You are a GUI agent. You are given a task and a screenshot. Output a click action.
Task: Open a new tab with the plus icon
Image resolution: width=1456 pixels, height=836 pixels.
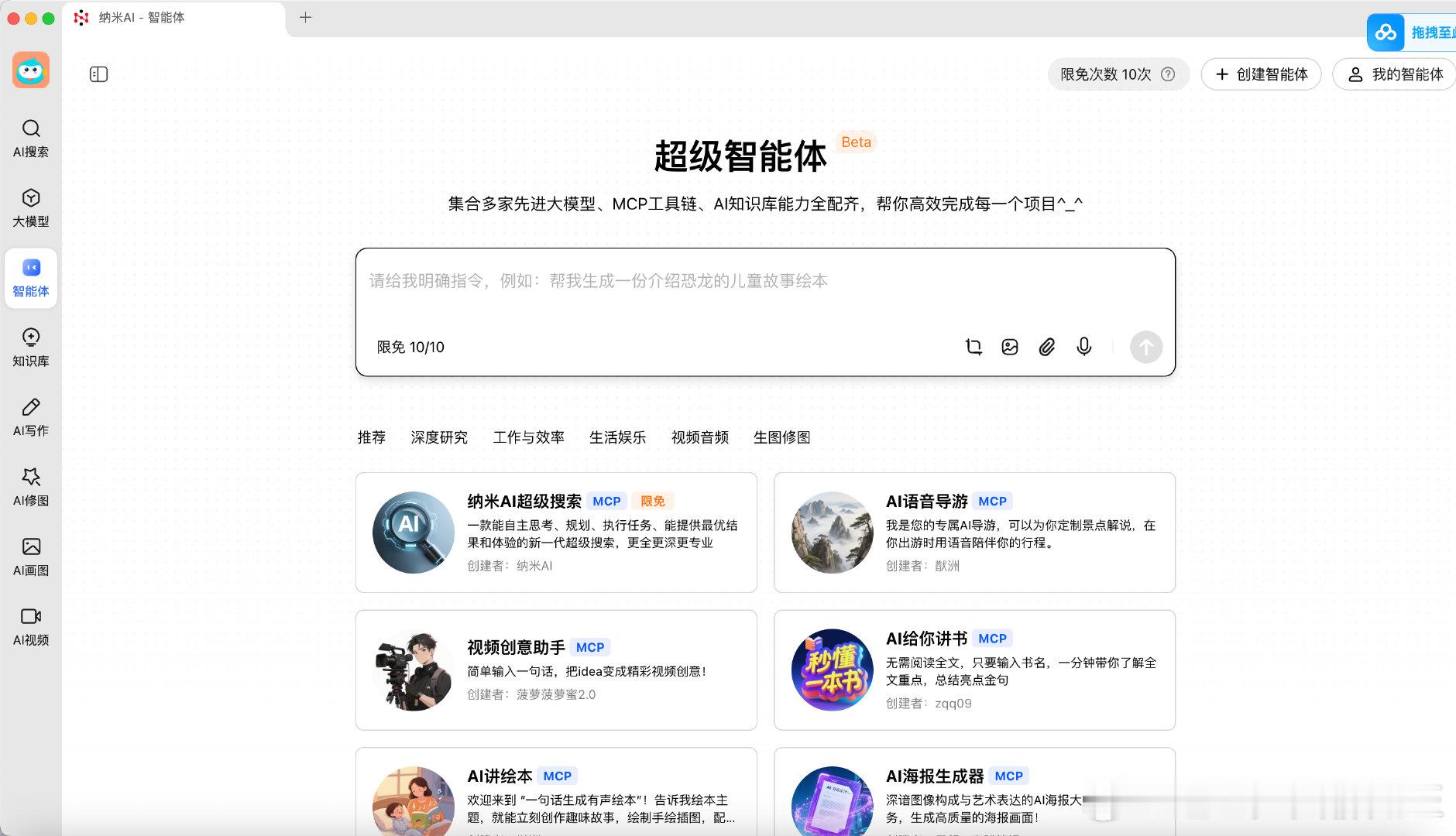(306, 17)
